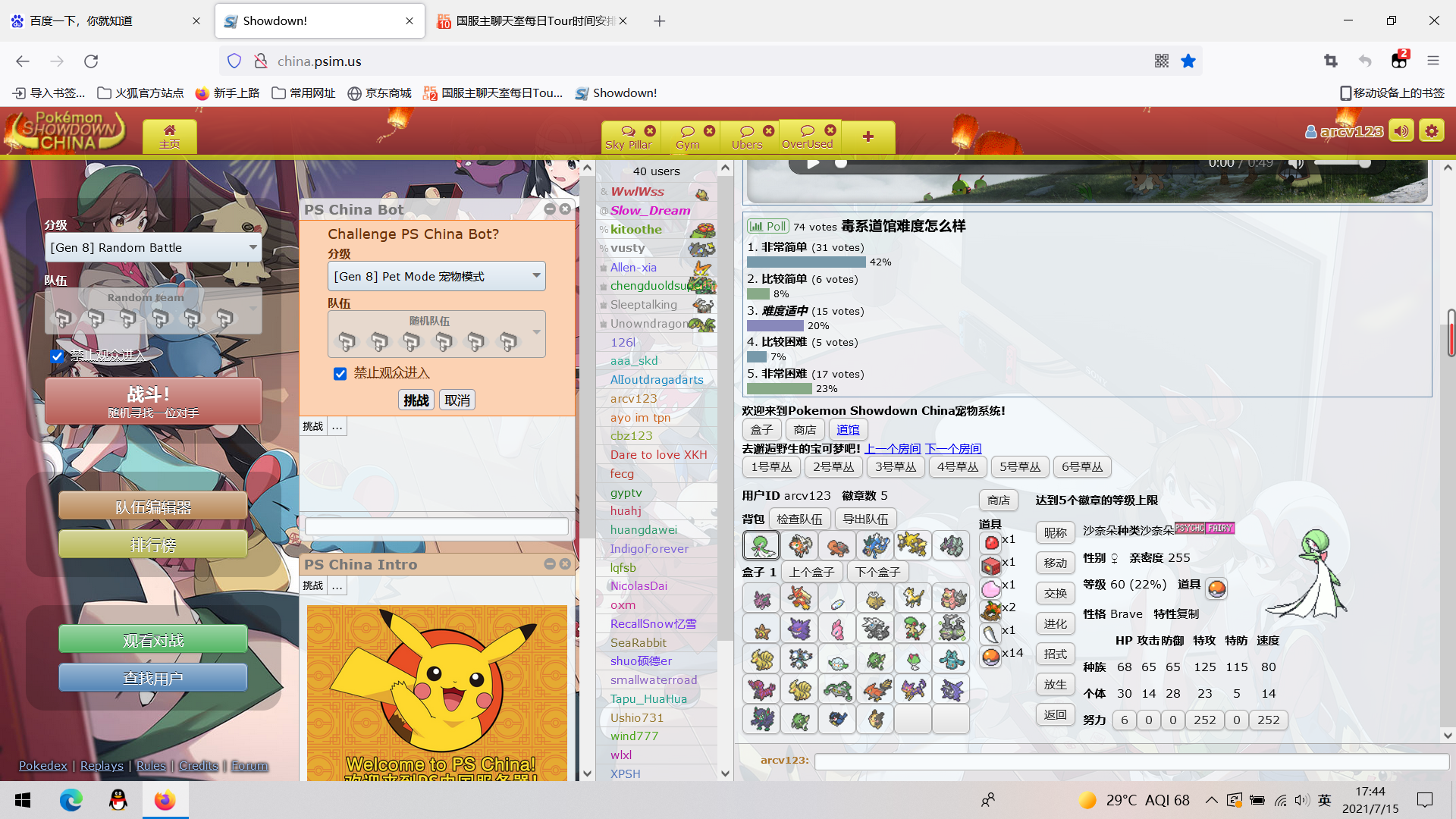Open the ... options in PS China Bot chat
This screenshot has height=819, width=1456.
click(337, 426)
